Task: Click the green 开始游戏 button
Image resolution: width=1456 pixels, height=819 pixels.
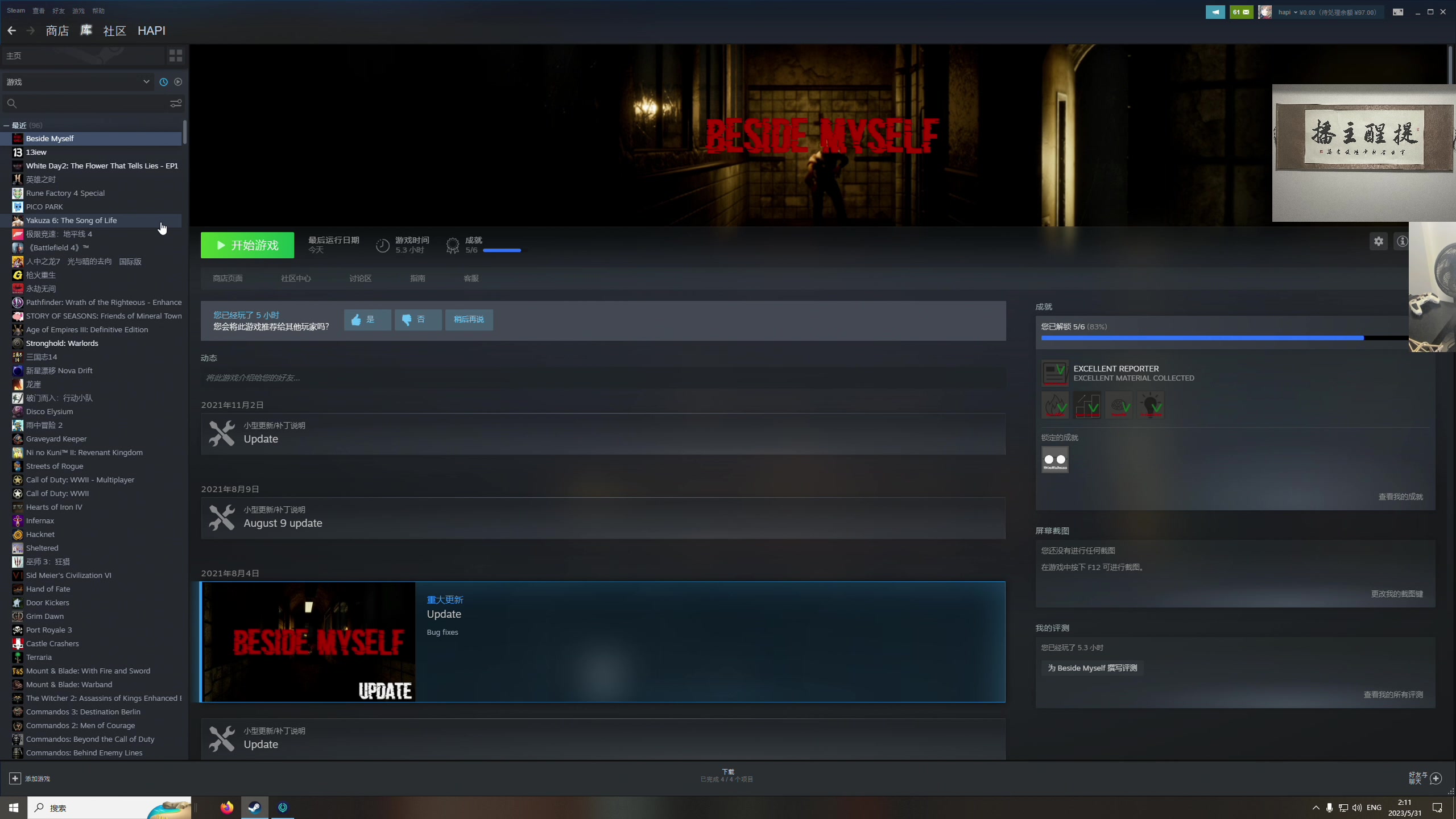Action: [x=247, y=245]
